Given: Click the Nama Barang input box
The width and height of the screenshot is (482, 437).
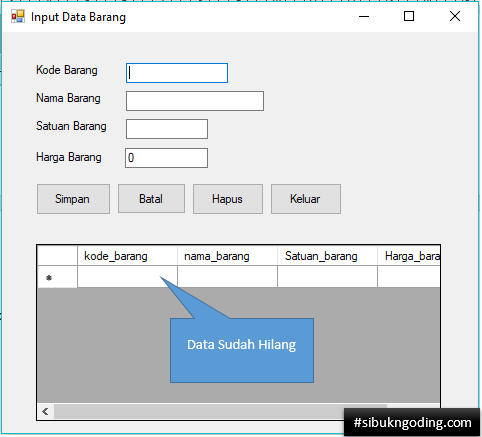Looking at the screenshot, I should click(195, 101).
